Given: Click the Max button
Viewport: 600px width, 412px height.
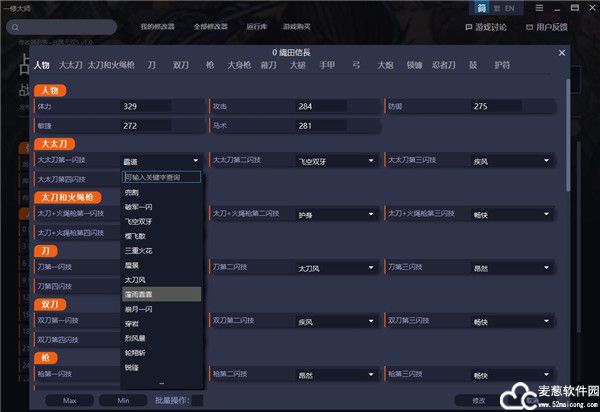Looking at the screenshot, I should [70, 400].
